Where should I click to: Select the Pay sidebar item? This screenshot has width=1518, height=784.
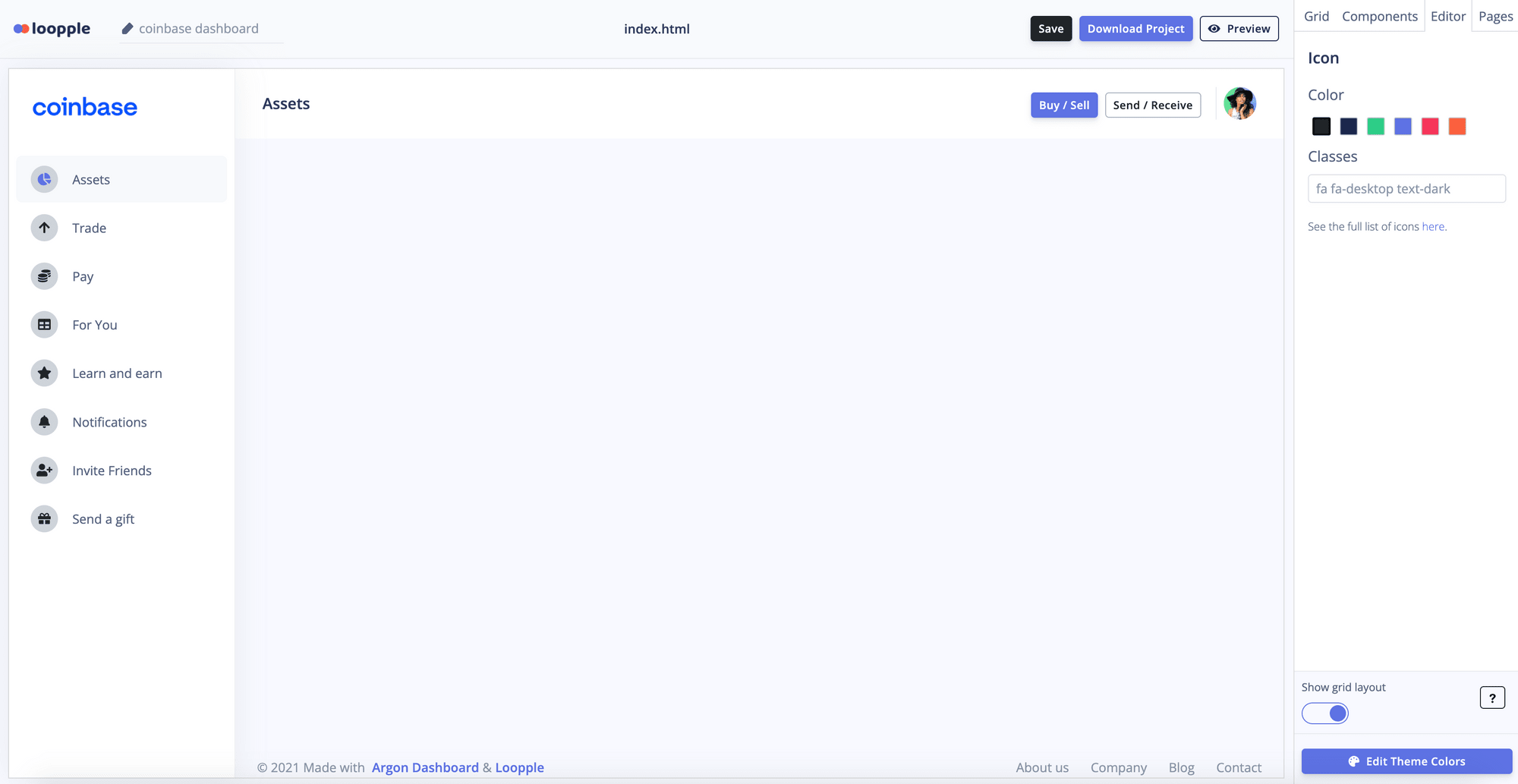point(121,276)
